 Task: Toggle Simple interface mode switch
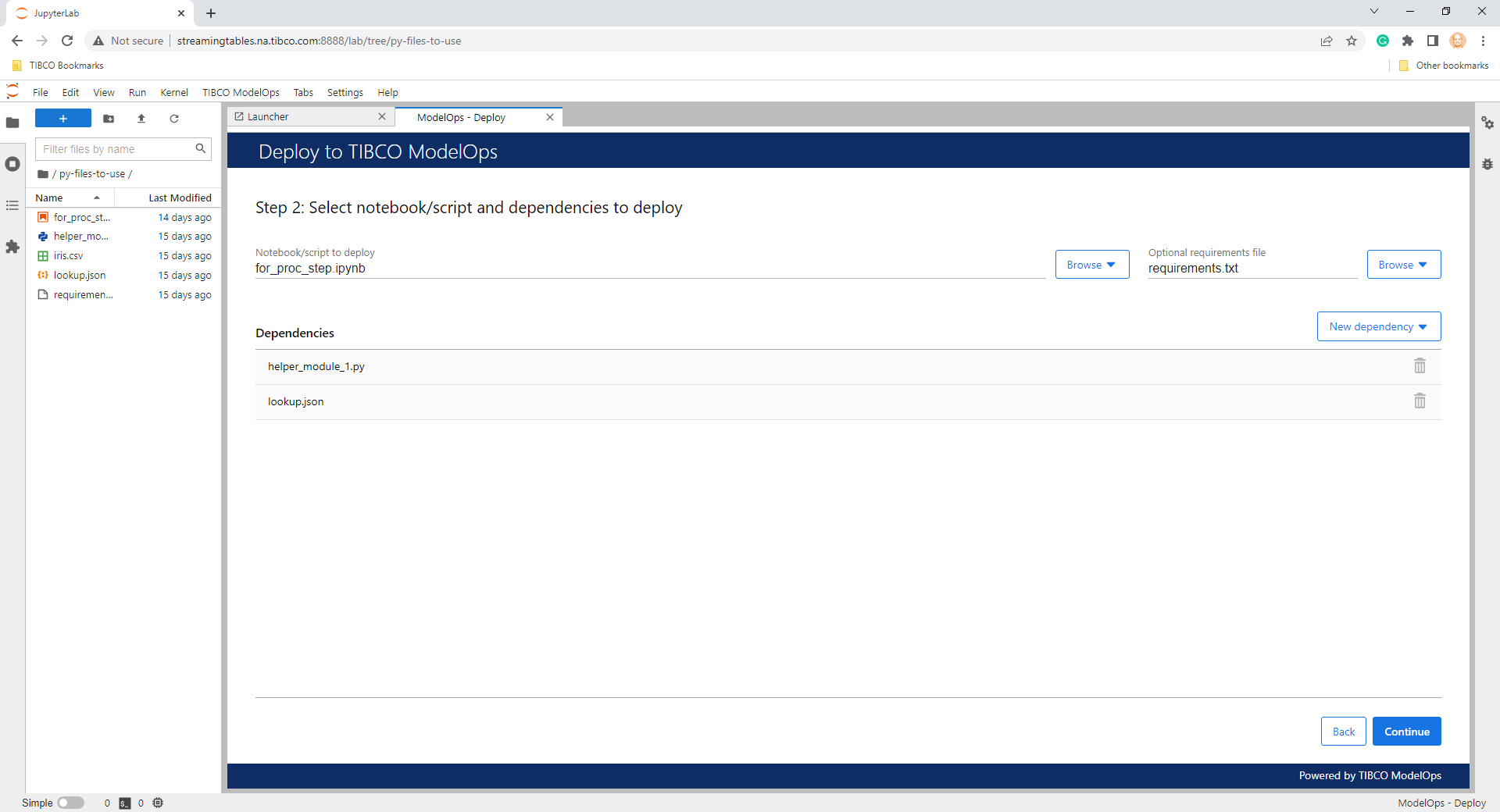(x=70, y=803)
